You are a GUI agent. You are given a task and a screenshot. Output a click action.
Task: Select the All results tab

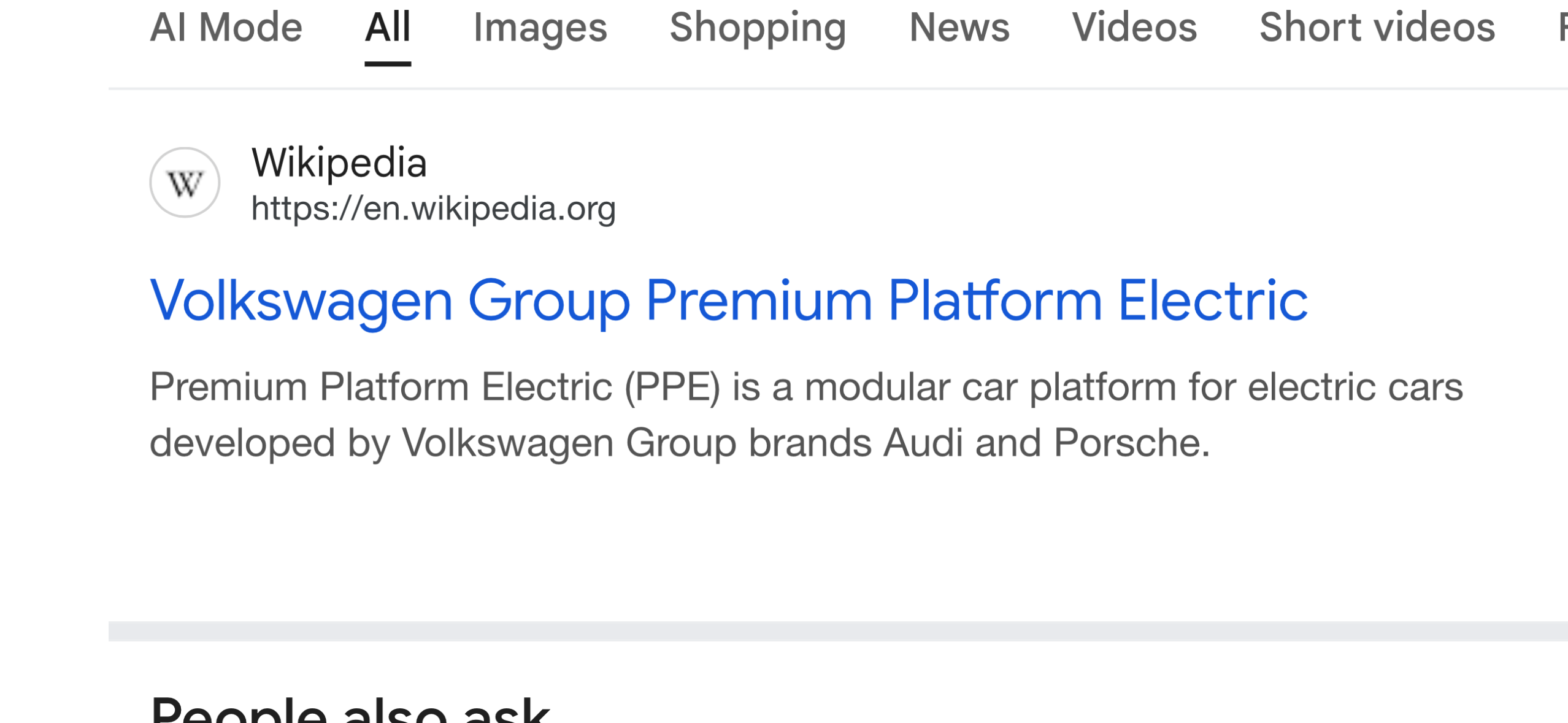[388, 28]
